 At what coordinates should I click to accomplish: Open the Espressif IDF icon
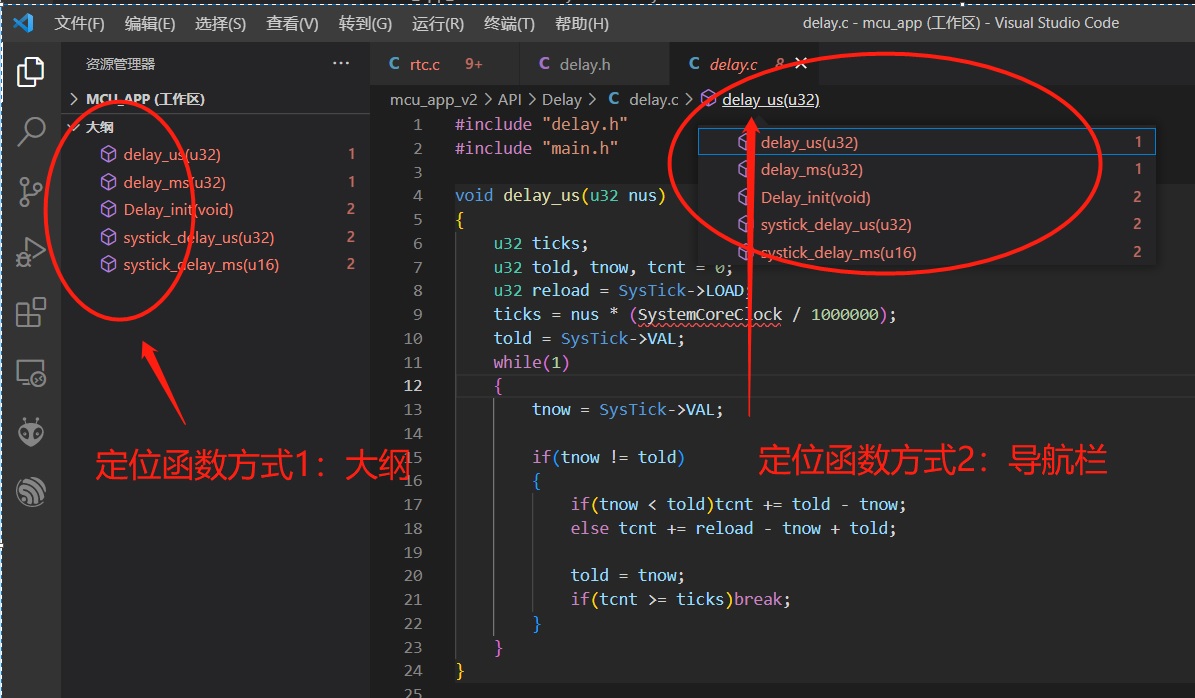tap(31, 491)
